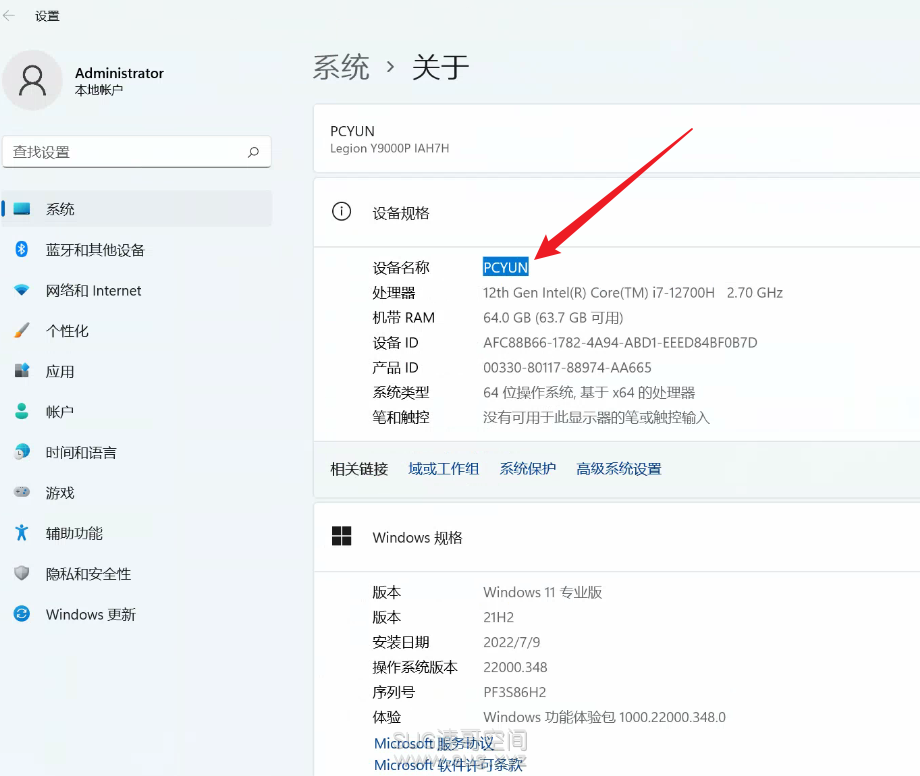This screenshot has height=776, width=920.
Task: Click the 64.0 GB RAM value
Action: tap(553, 317)
